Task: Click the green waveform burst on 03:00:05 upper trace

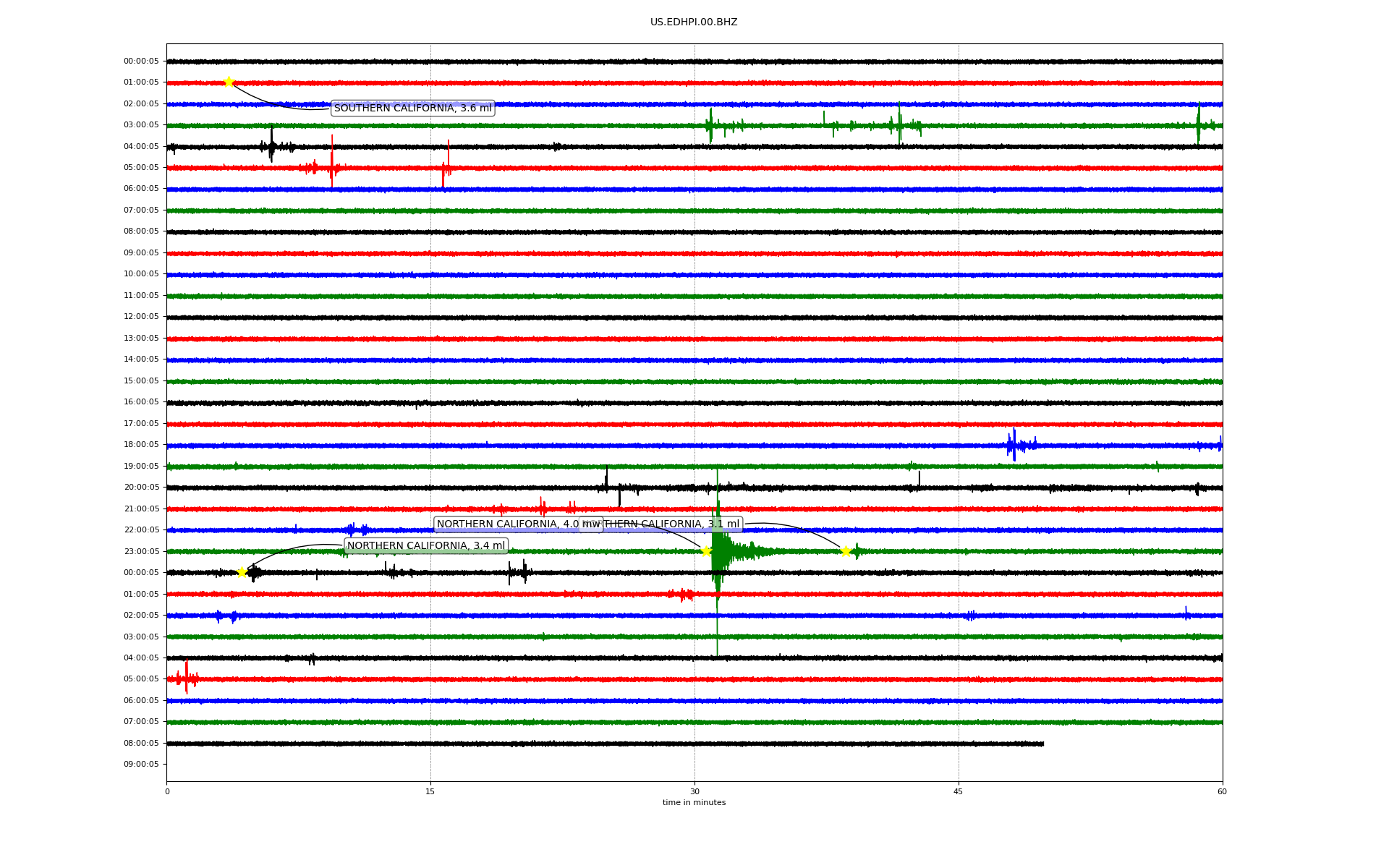Action: point(711,125)
